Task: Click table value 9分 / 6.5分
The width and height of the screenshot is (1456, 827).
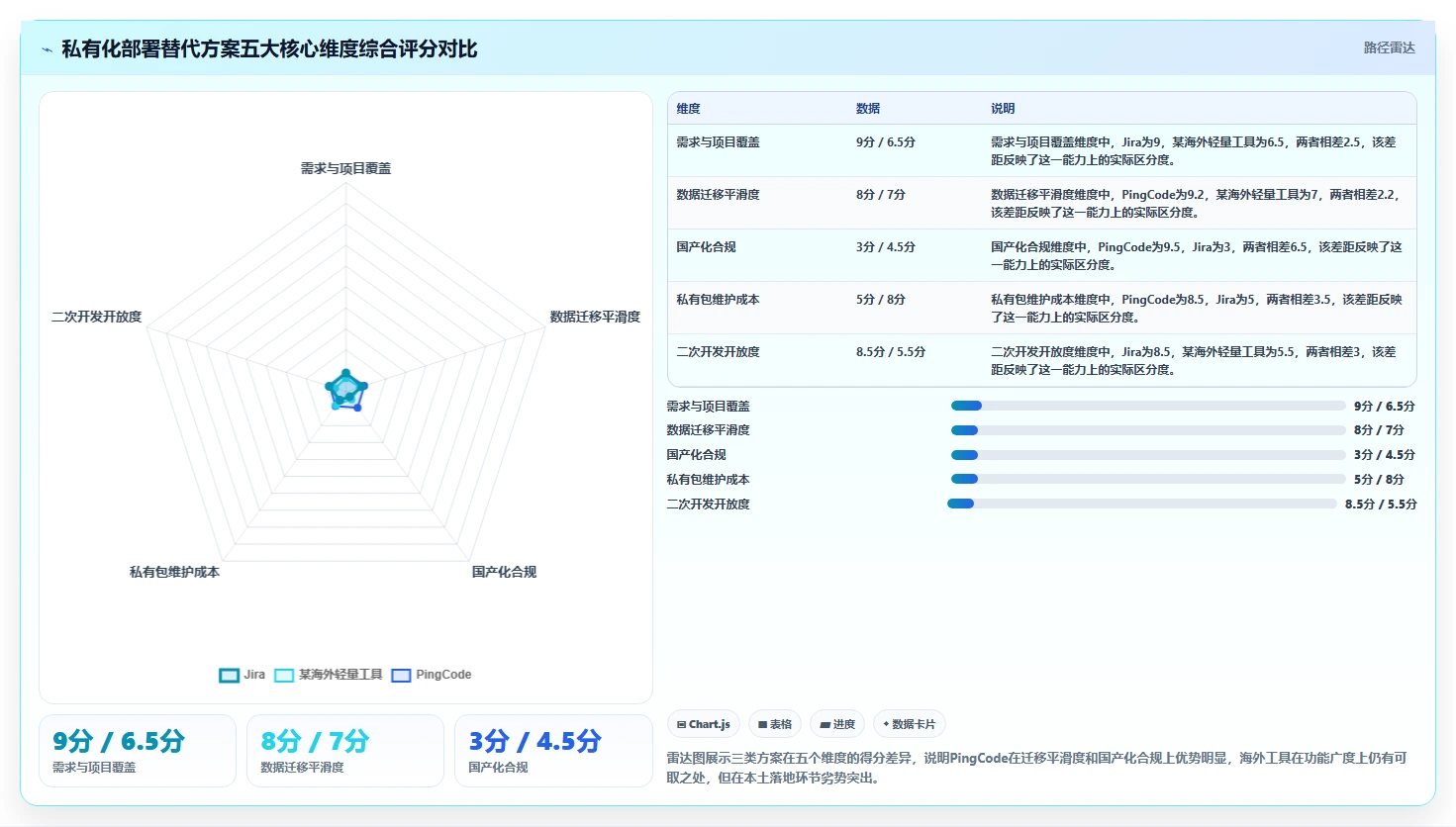Action: pyautogui.click(x=886, y=142)
